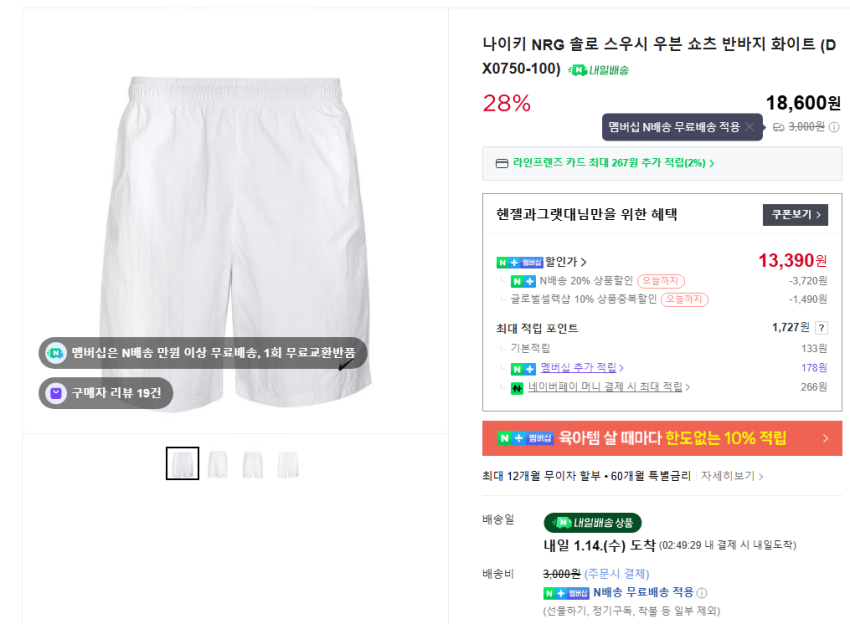Viewport: 850px width, 624px height.
Task: Expand 라인프렌즈 카드 추가 적립 details
Action: click(711, 163)
